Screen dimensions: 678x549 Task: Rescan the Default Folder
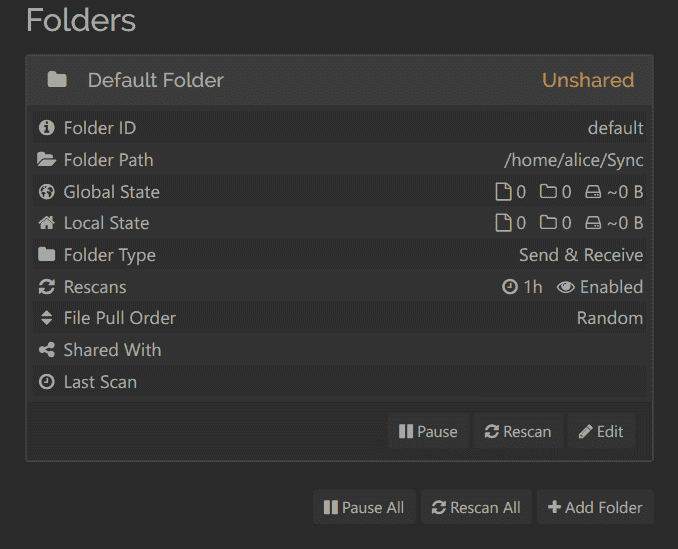click(x=518, y=432)
